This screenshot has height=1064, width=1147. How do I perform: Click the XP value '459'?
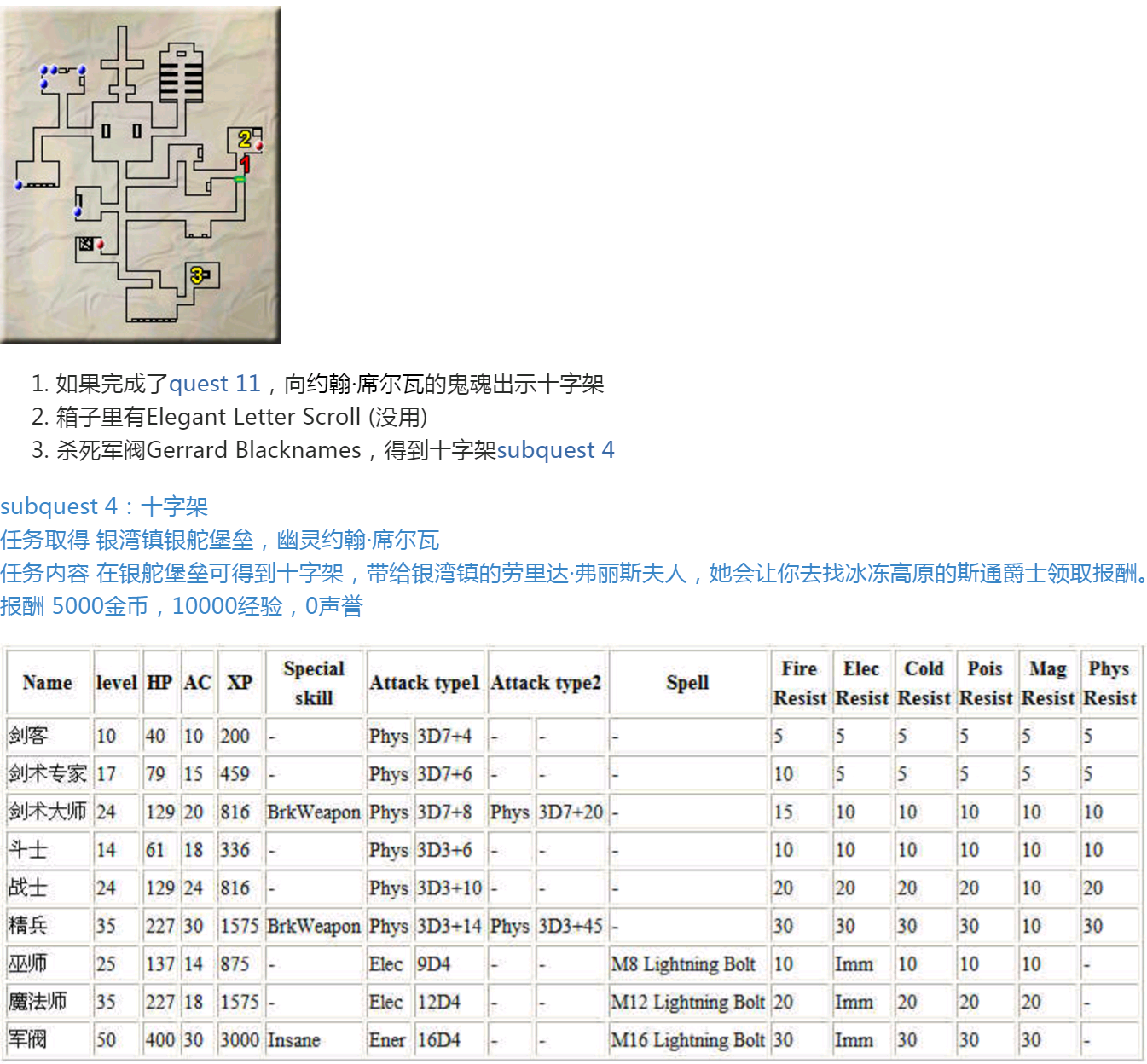point(240,774)
